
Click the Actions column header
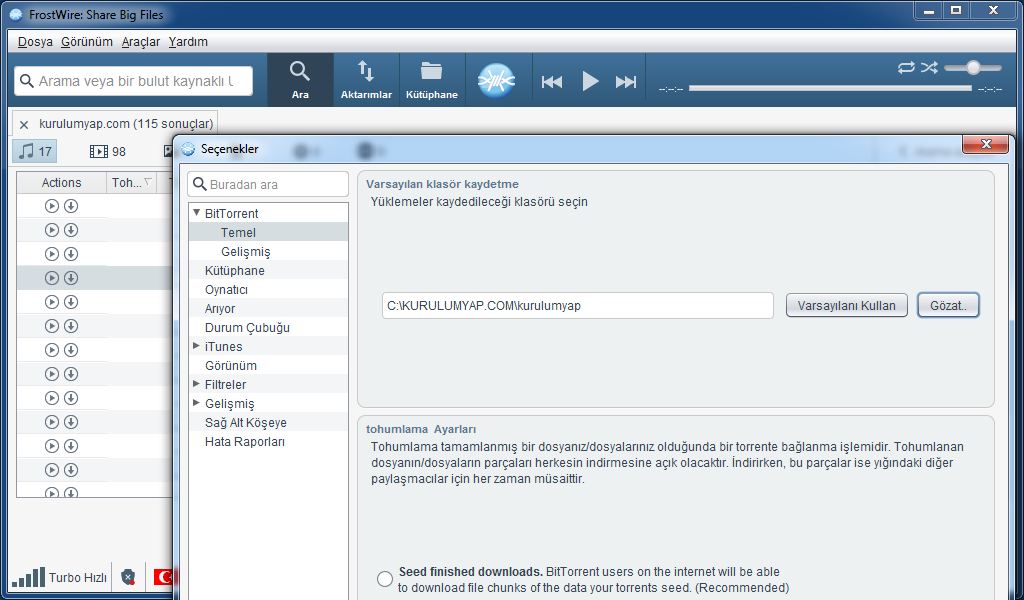coord(61,183)
